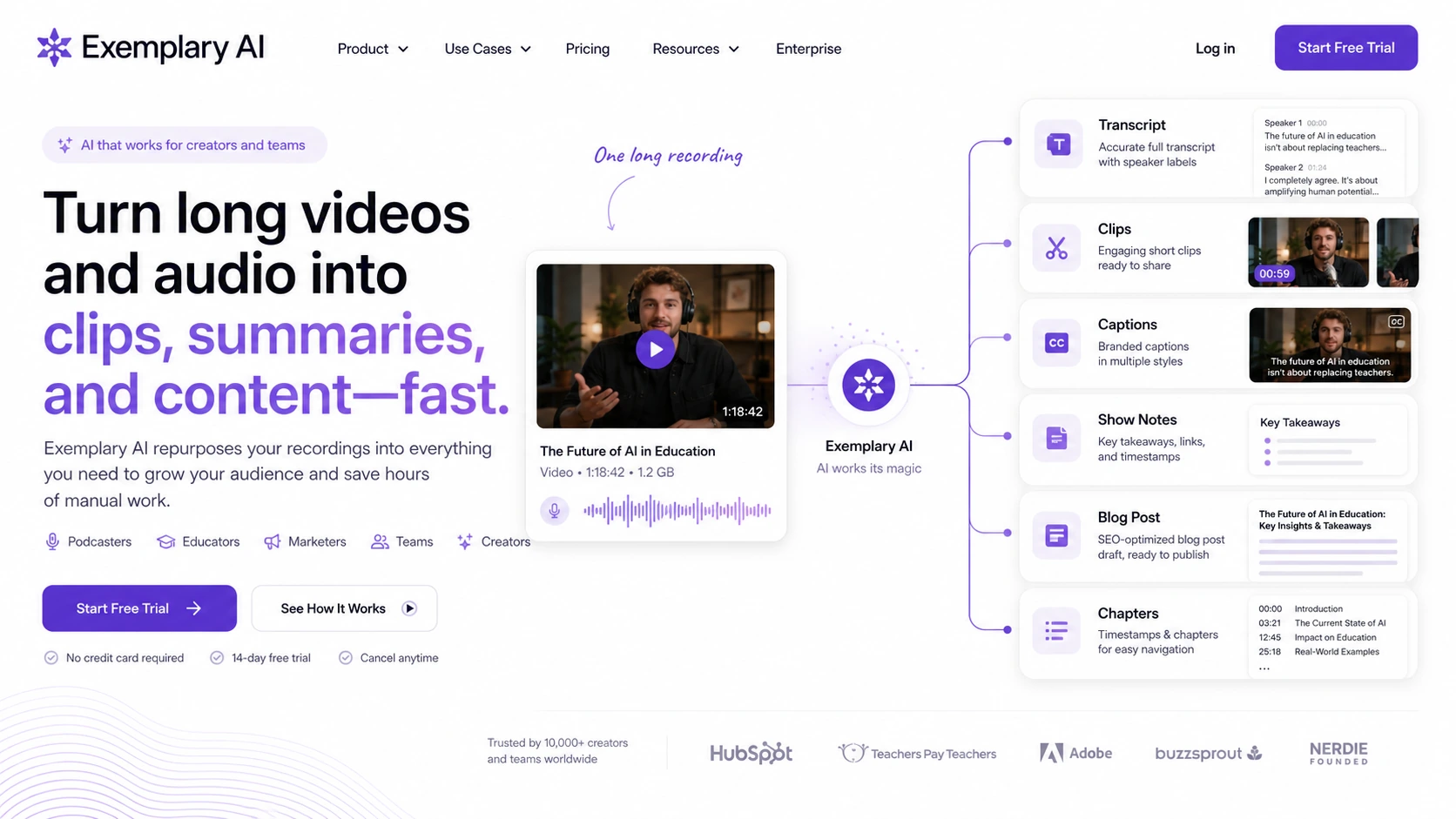
Task: Click the Show Notes card title
Action: (1137, 420)
